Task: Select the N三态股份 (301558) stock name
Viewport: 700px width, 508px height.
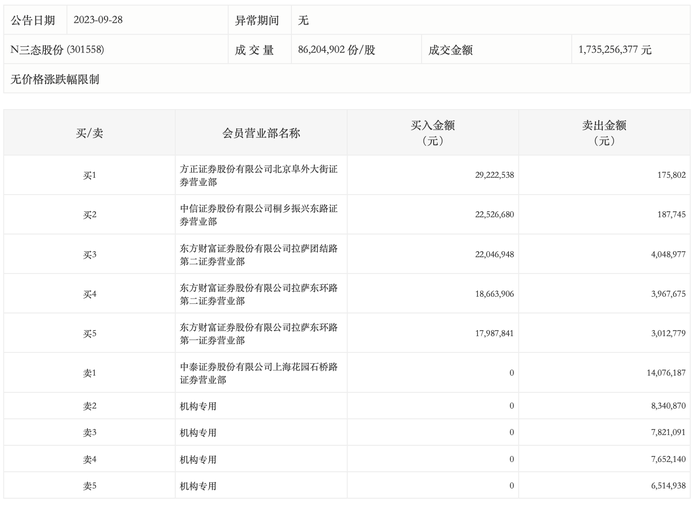Action: coord(58,50)
